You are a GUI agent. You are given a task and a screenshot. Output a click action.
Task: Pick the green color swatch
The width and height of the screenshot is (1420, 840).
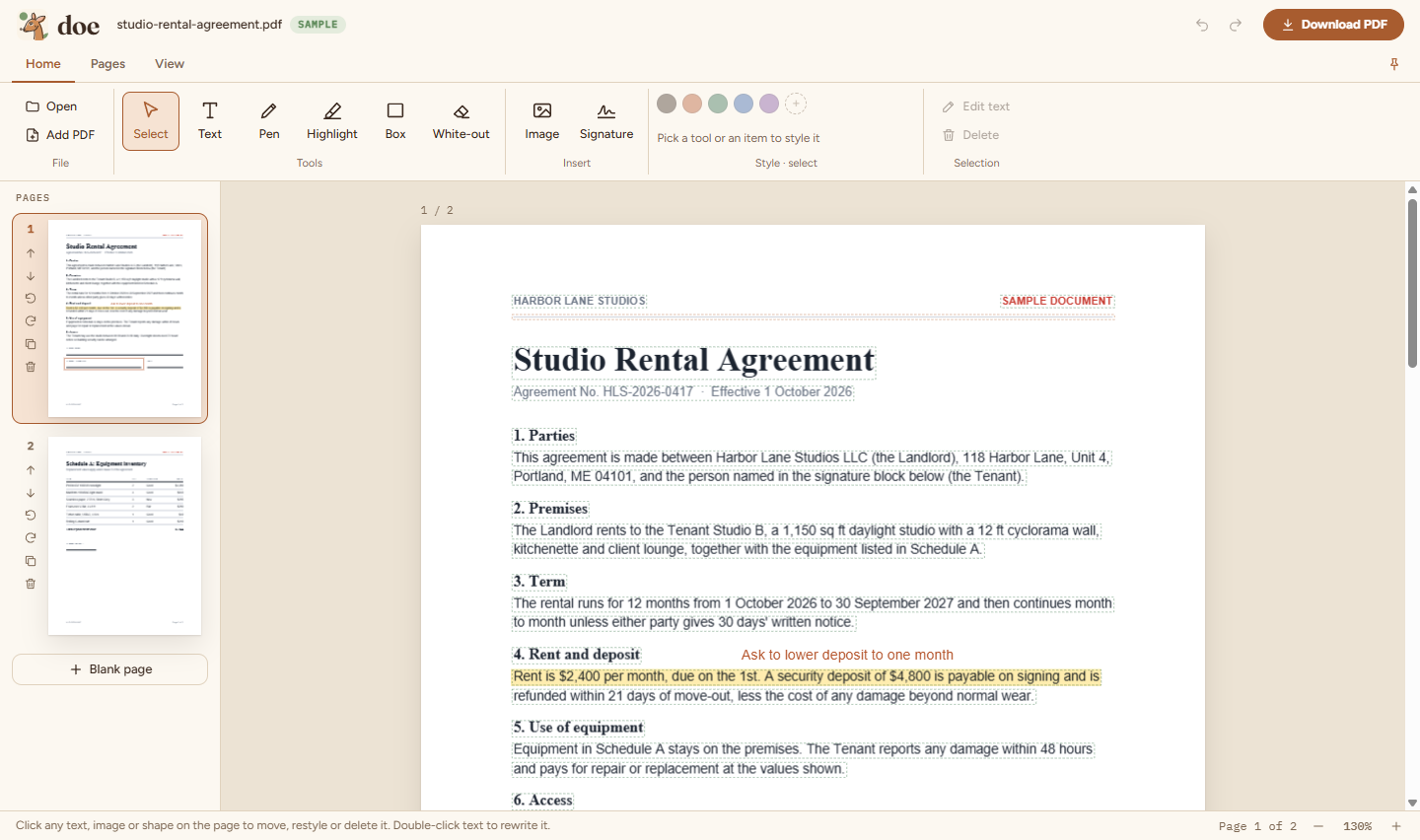click(x=718, y=104)
